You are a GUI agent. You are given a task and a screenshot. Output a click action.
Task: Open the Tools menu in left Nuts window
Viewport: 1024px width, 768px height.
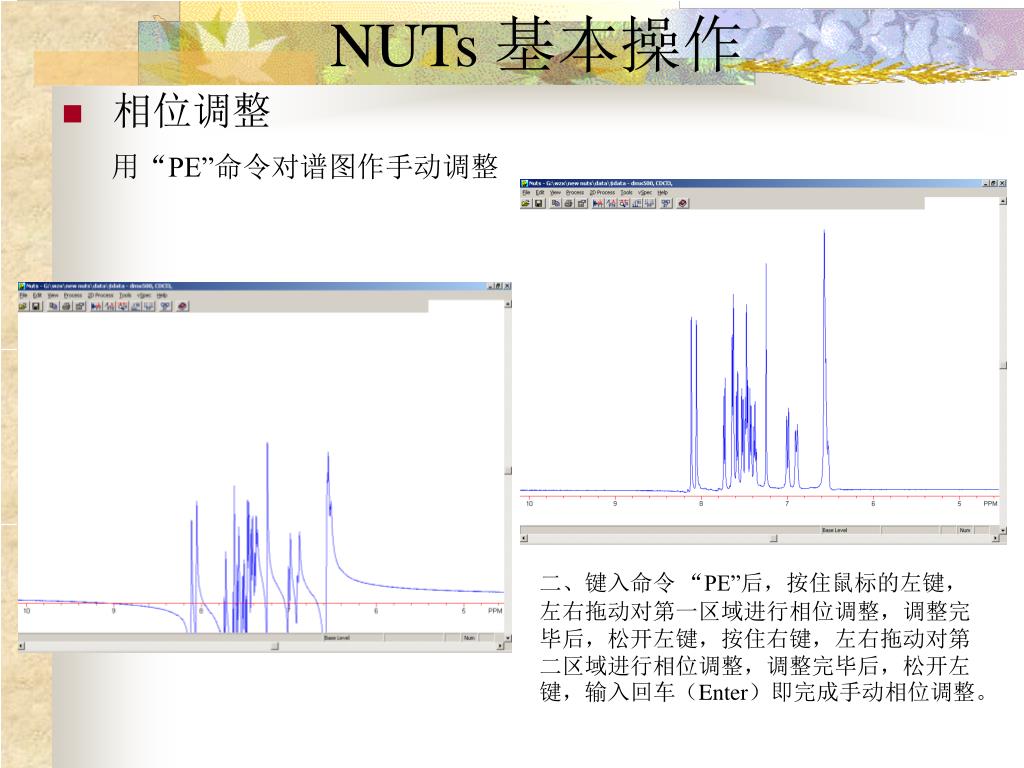125,296
